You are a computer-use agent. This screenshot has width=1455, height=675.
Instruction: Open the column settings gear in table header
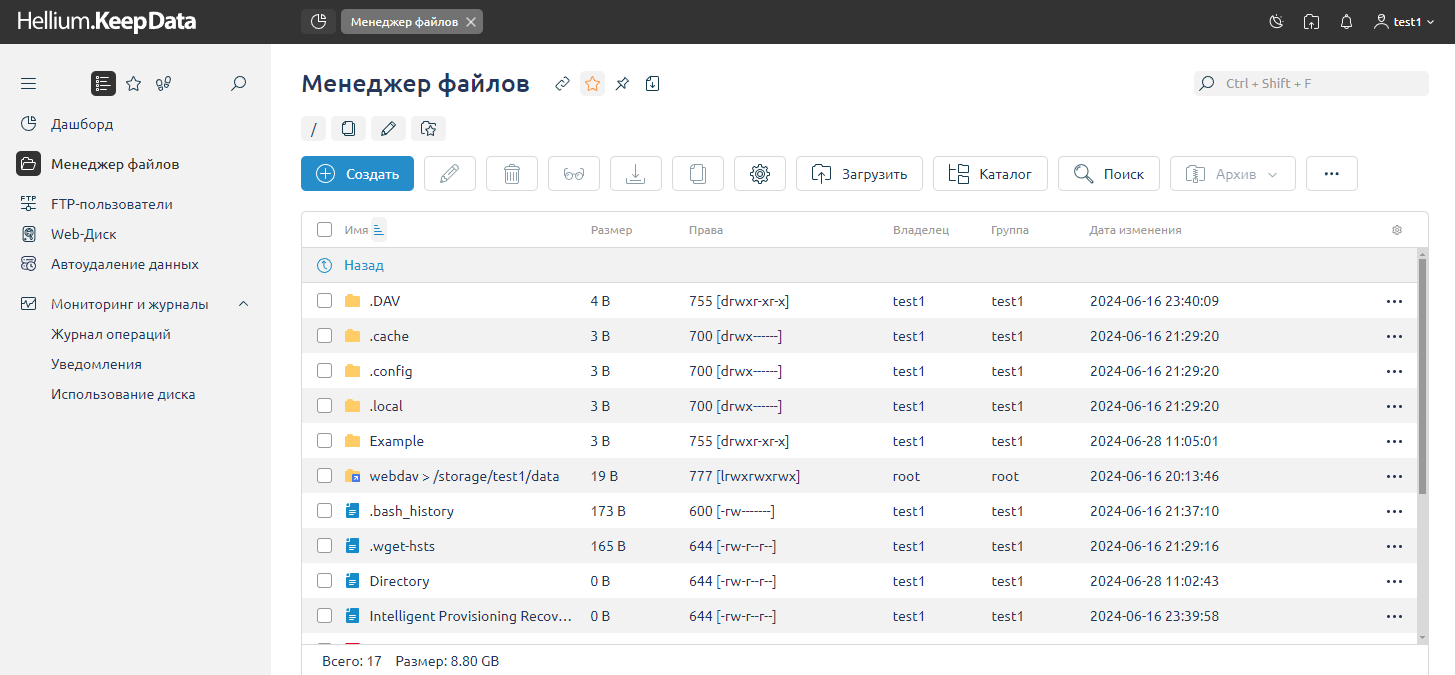(1397, 230)
